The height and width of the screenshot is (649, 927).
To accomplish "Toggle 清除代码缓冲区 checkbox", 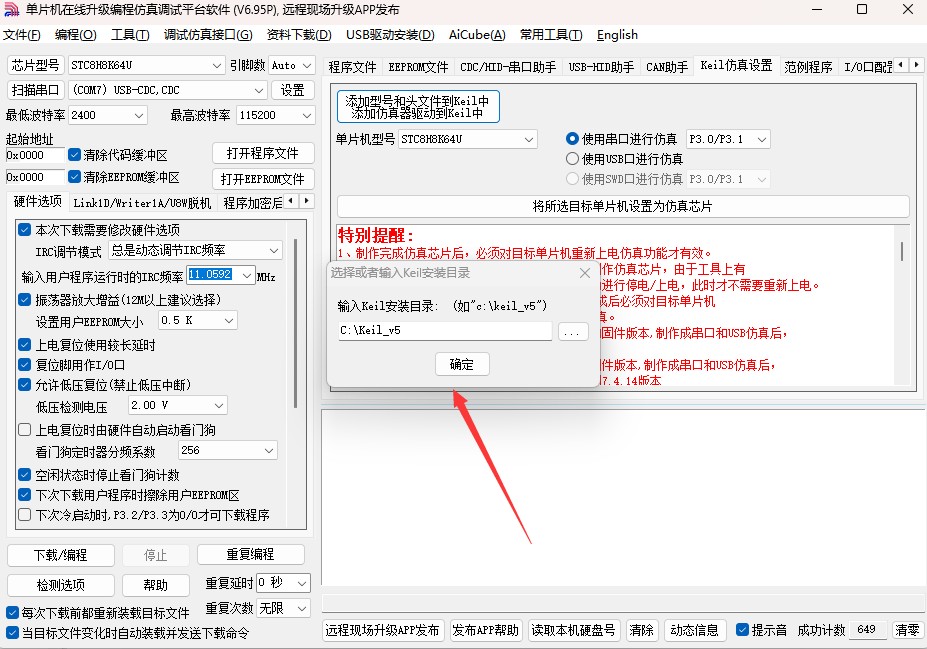I will pos(74,155).
